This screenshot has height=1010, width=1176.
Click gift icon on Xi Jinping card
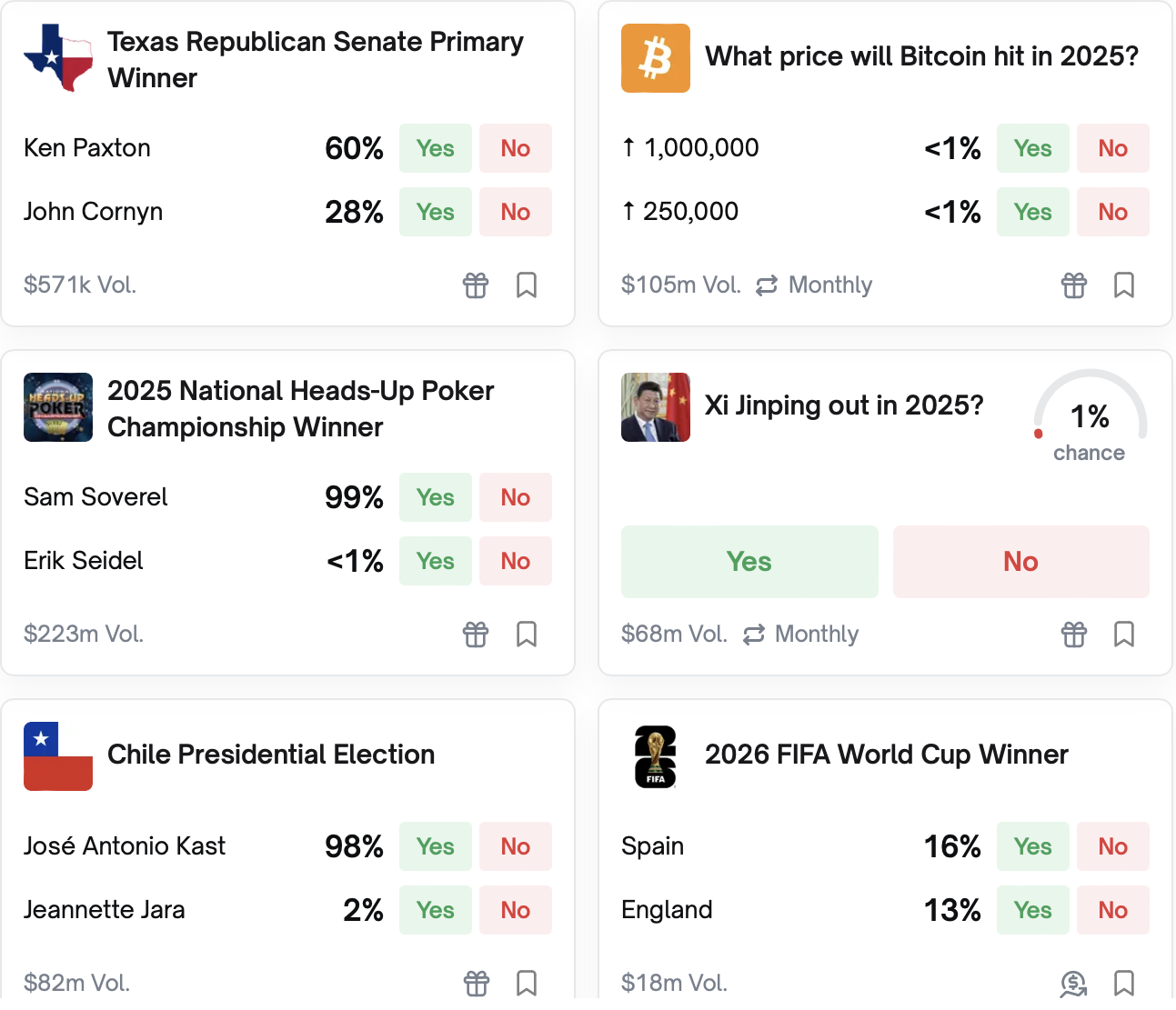[1073, 634]
